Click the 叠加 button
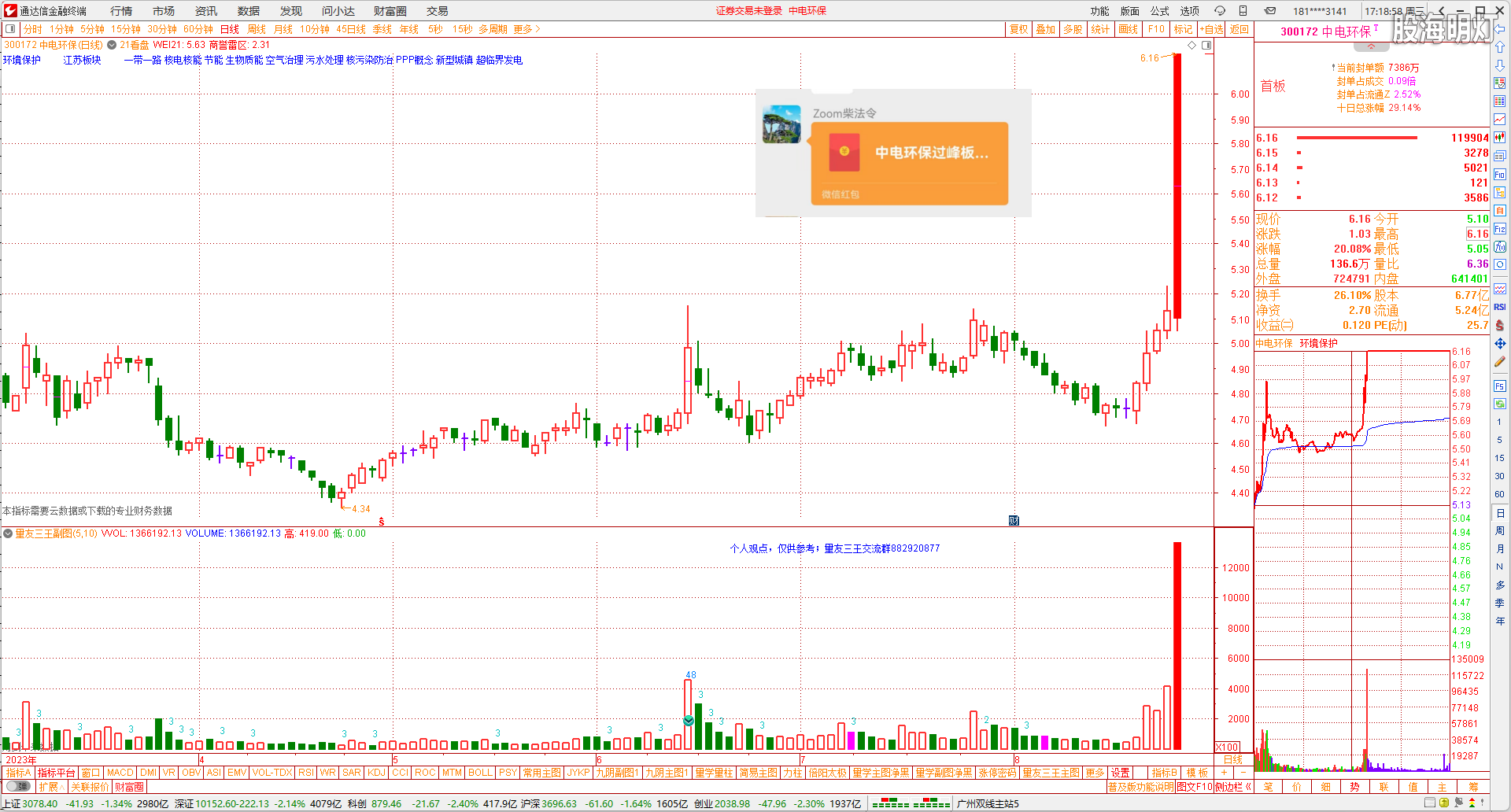 (1045, 29)
